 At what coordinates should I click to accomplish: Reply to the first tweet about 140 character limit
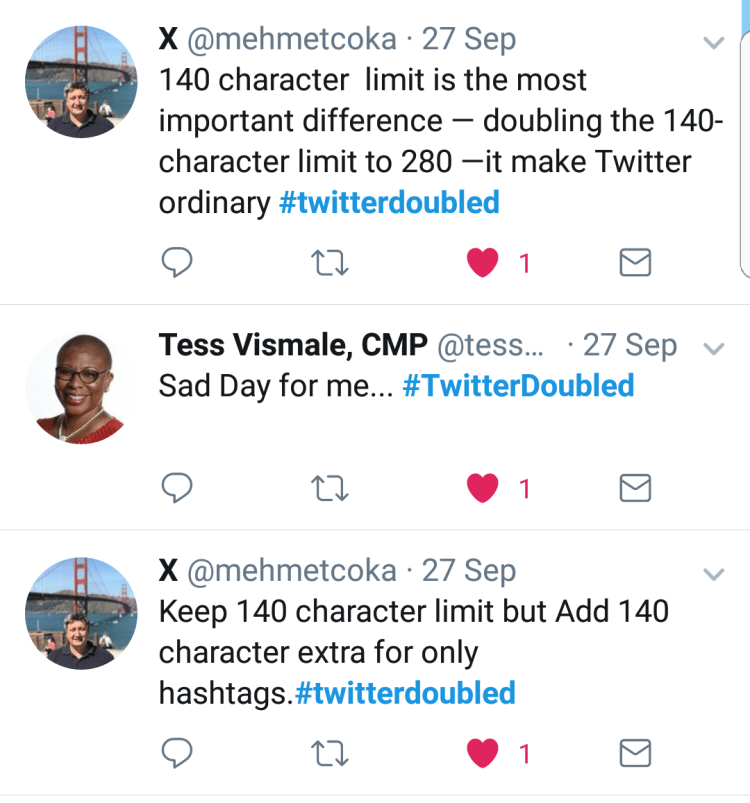point(176,263)
